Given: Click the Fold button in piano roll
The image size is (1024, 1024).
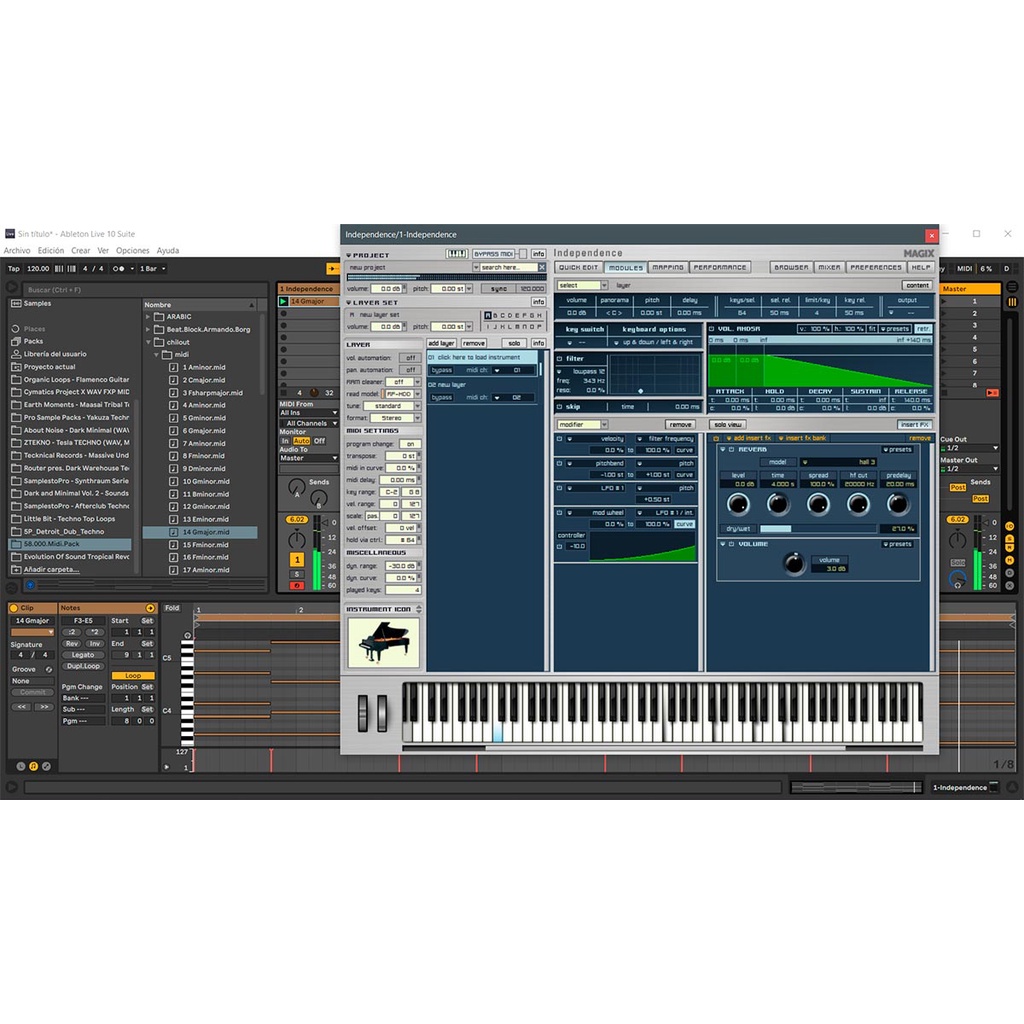Looking at the screenshot, I should coord(172,608).
